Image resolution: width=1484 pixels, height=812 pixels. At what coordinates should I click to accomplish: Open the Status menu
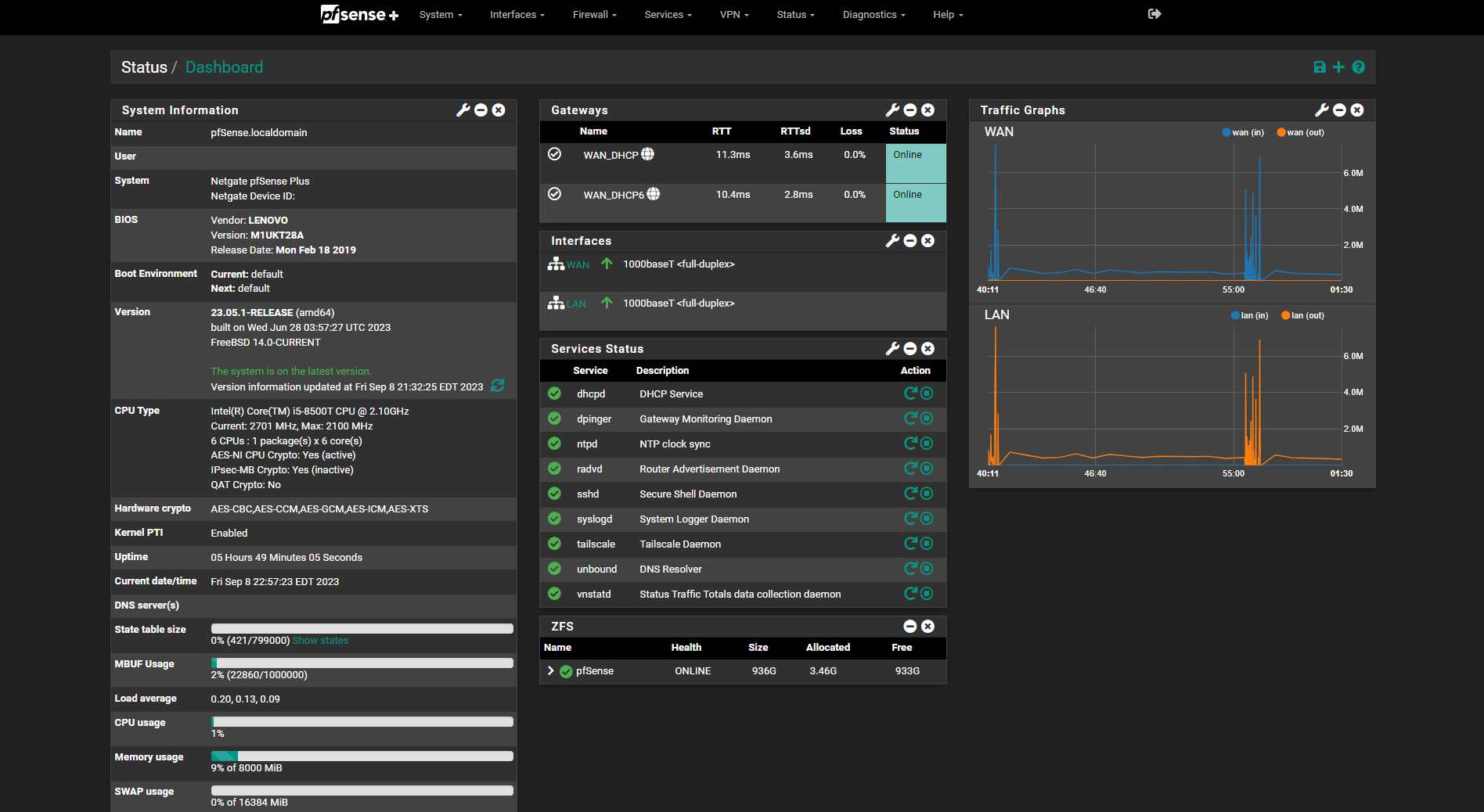(795, 15)
